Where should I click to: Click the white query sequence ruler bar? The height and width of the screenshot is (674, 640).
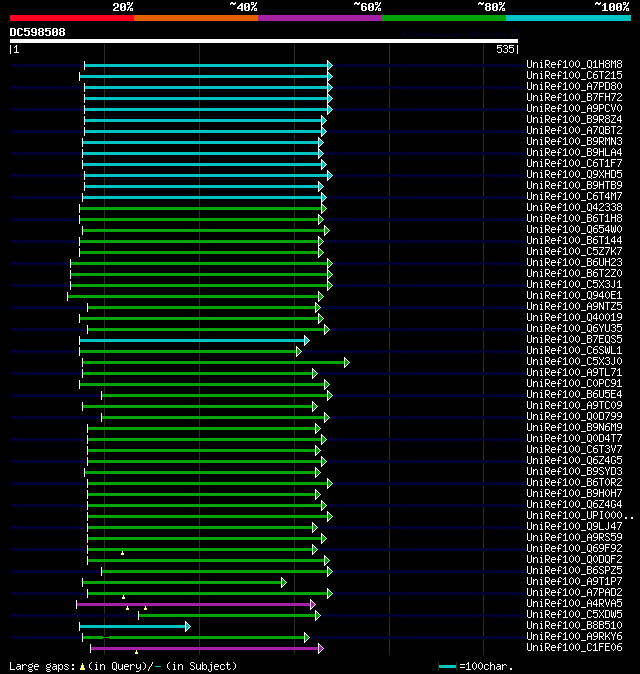[x=264, y=41]
